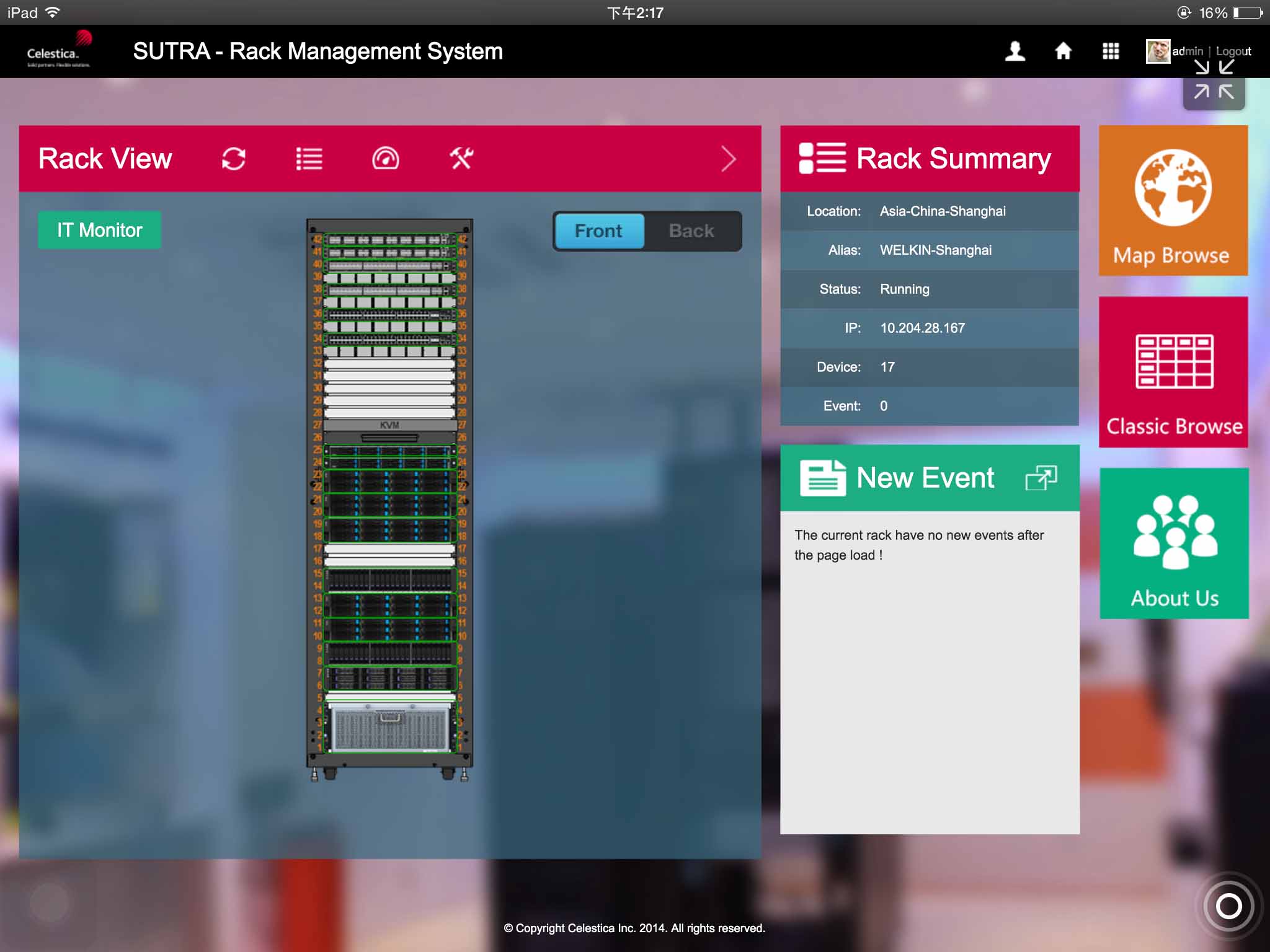Open the Classic Browse tile

(1173, 372)
